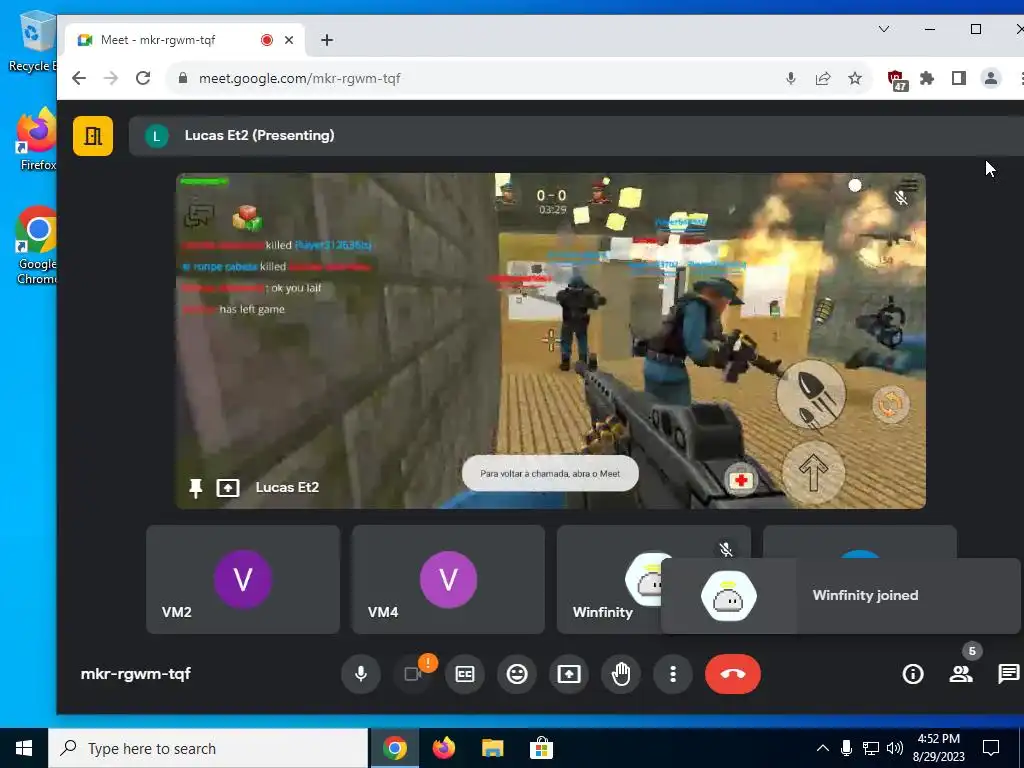This screenshot has width=1024, height=768.
Task: Click the game's up-arrow jump button
Action: pyautogui.click(x=812, y=473)
